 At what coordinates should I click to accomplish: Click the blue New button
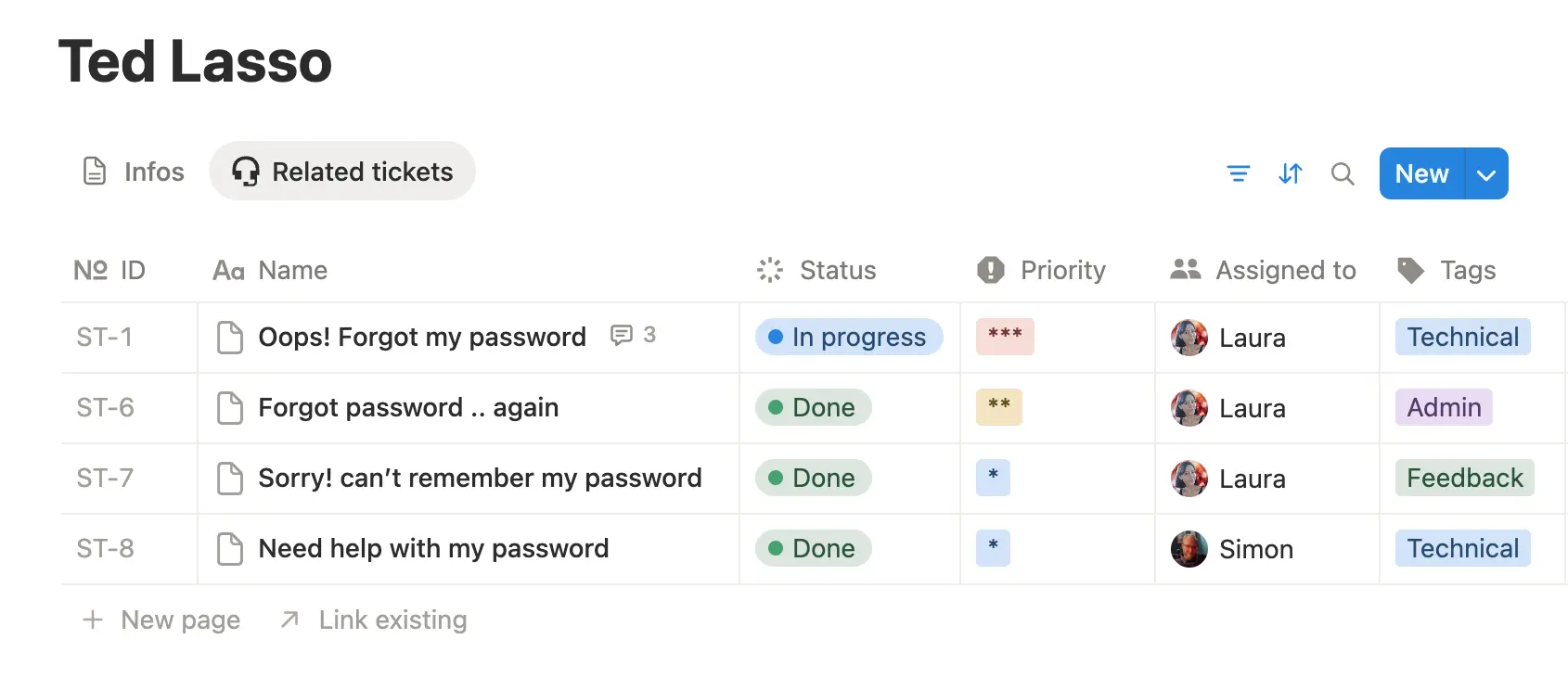[1421, 174]
